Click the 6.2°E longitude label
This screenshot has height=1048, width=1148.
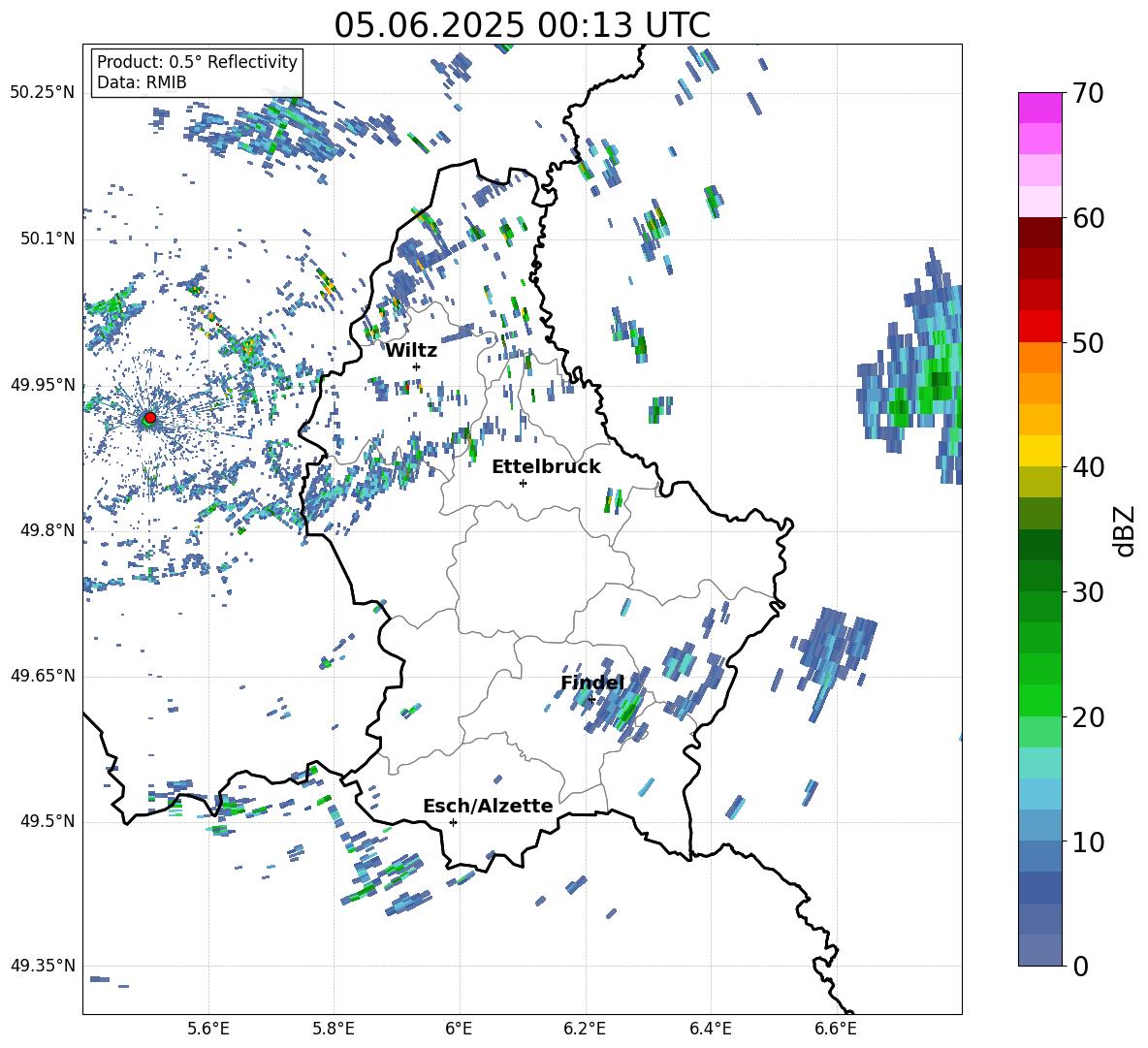585,1029
